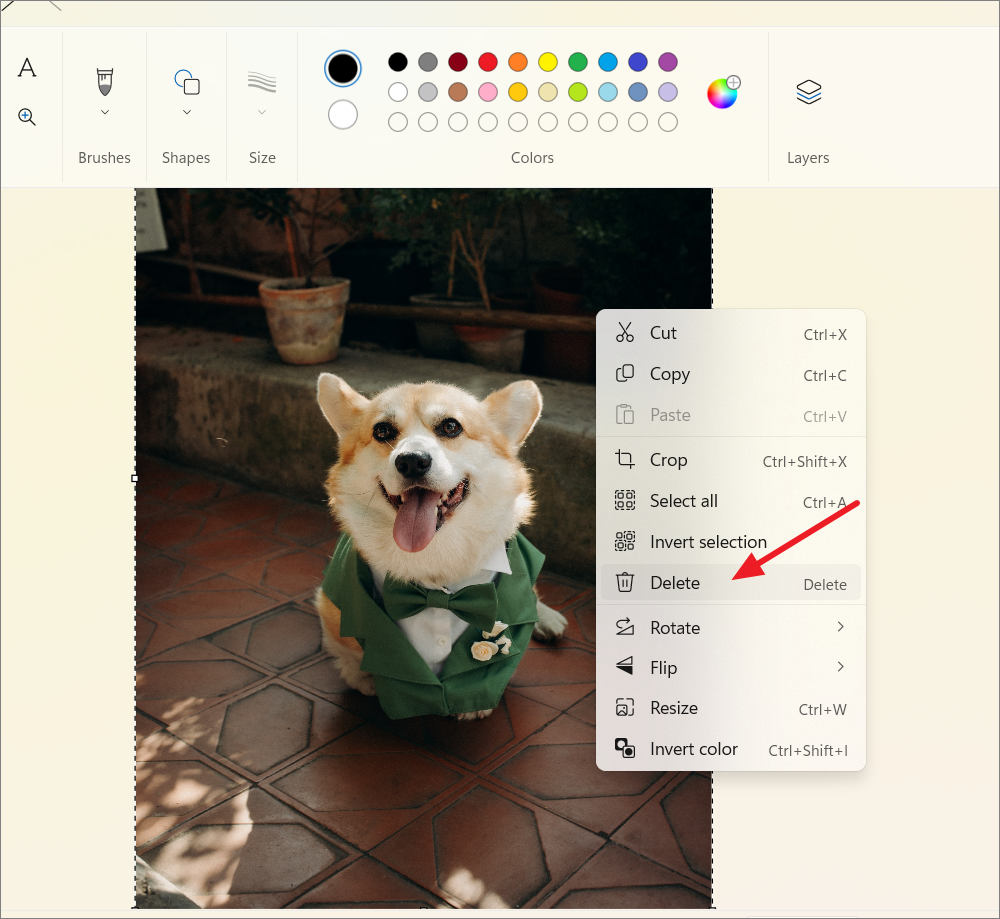Image resolution: width=1000 pixels, height=919 pixels.
Task: Click the Ctrl+Shift+X shortcut text
Action: point(804,462)
